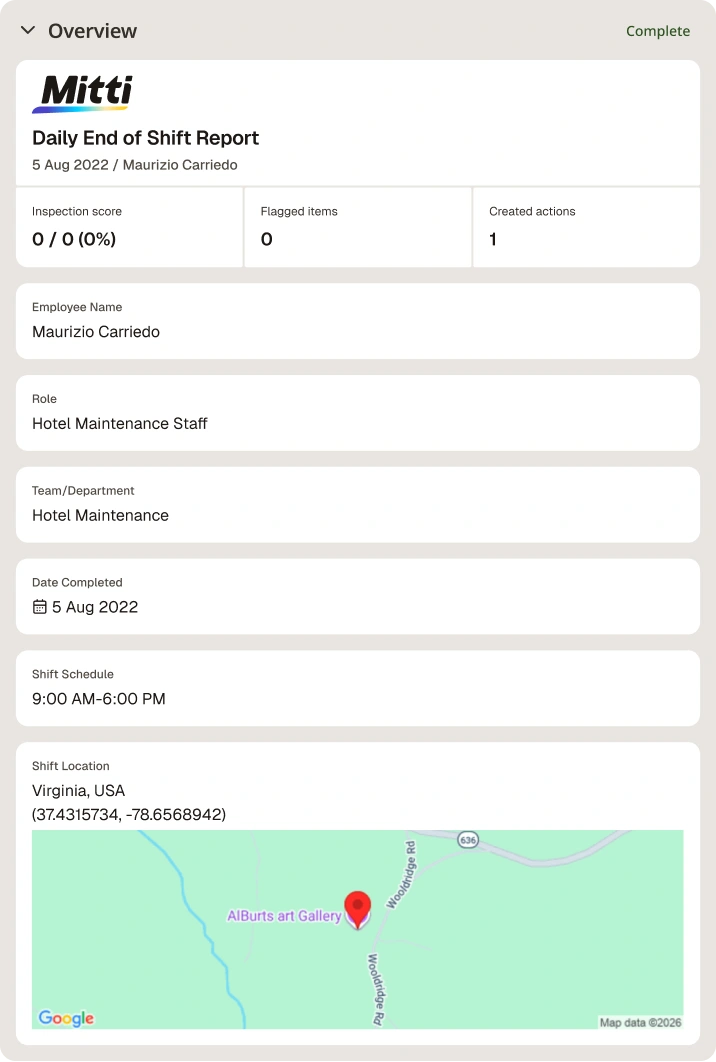
Task: Click the route 636 shield on map
Action: point(468,840)
